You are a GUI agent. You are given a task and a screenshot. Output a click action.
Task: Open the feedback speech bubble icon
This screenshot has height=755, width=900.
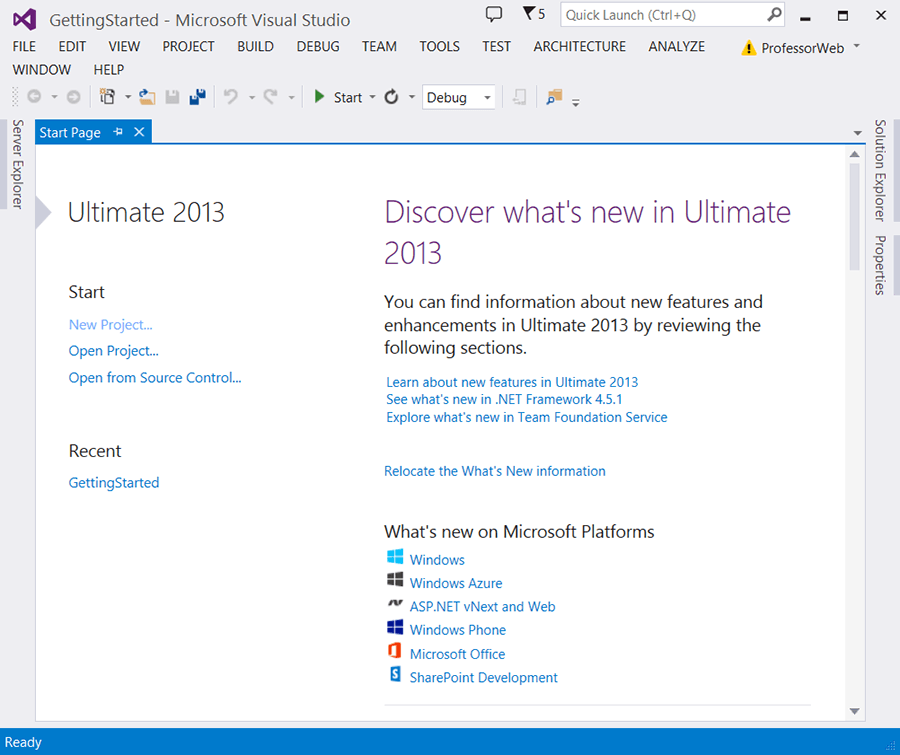pos(494,14)
